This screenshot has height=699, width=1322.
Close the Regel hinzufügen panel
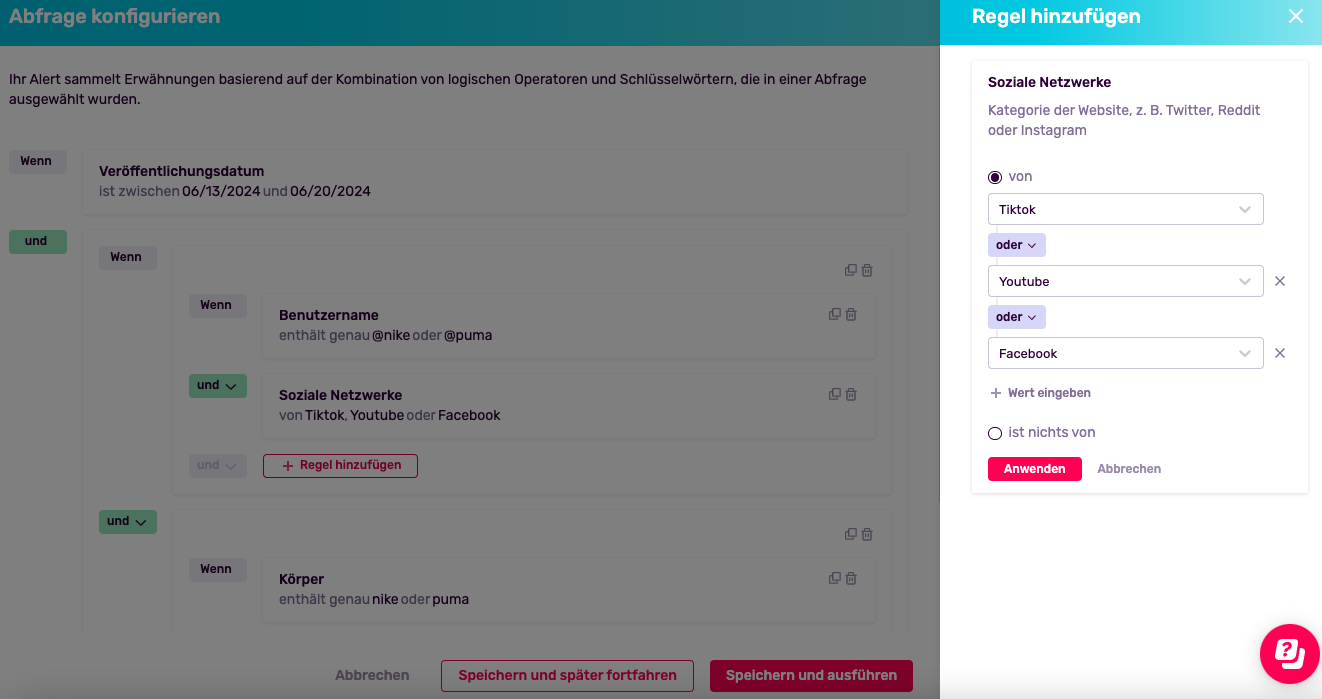1296,16
